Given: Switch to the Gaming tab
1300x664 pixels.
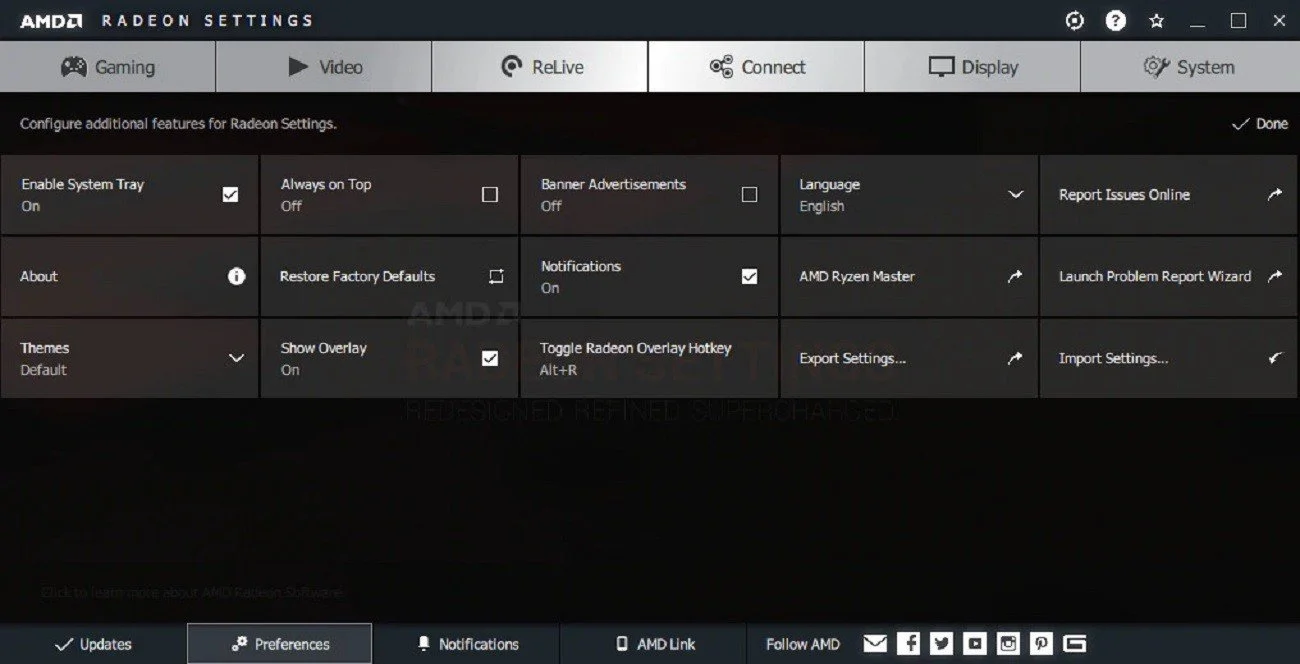Looking at the screenshot, I should (108, 67).
